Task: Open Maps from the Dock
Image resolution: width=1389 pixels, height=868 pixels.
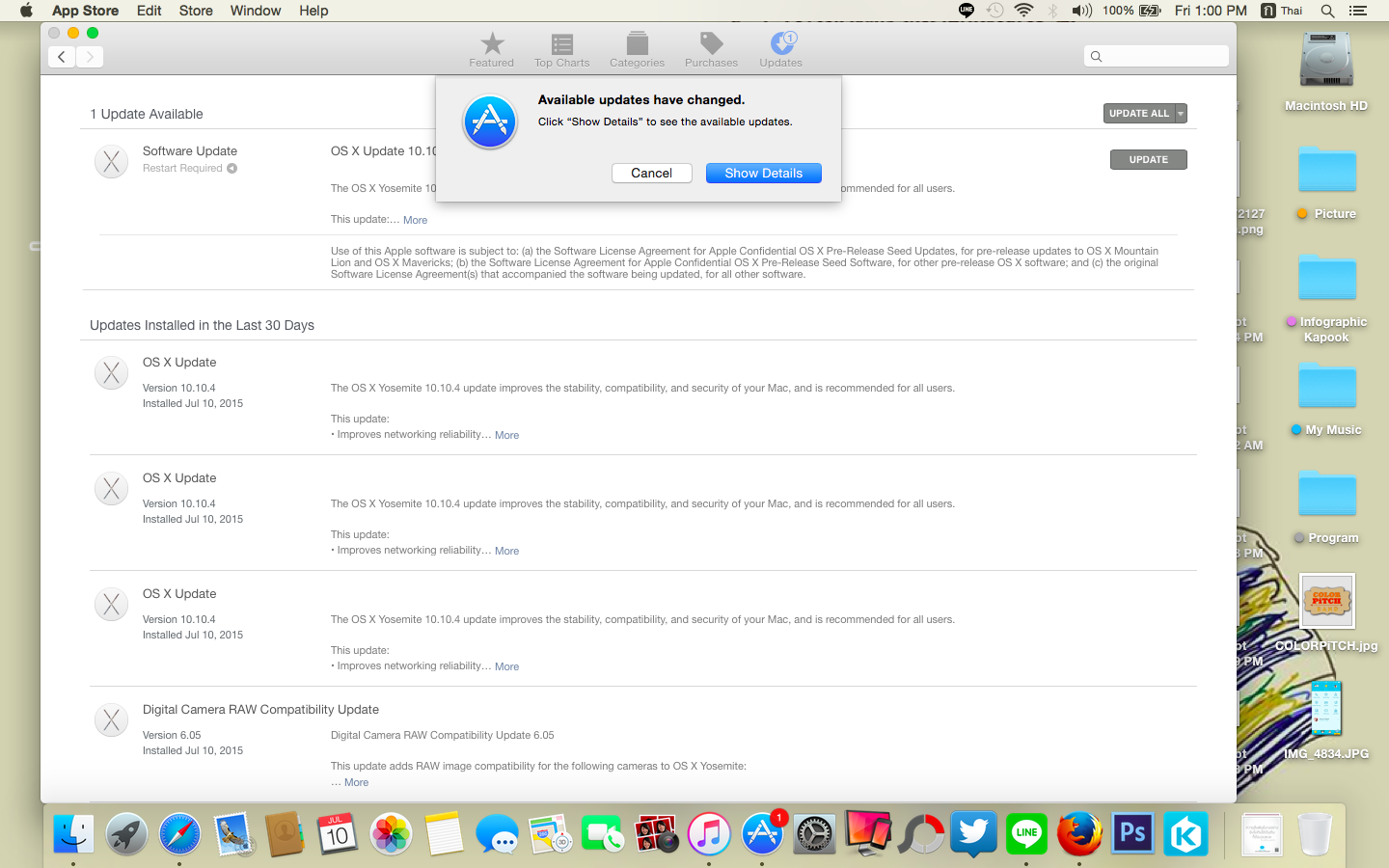Action: 551,833
